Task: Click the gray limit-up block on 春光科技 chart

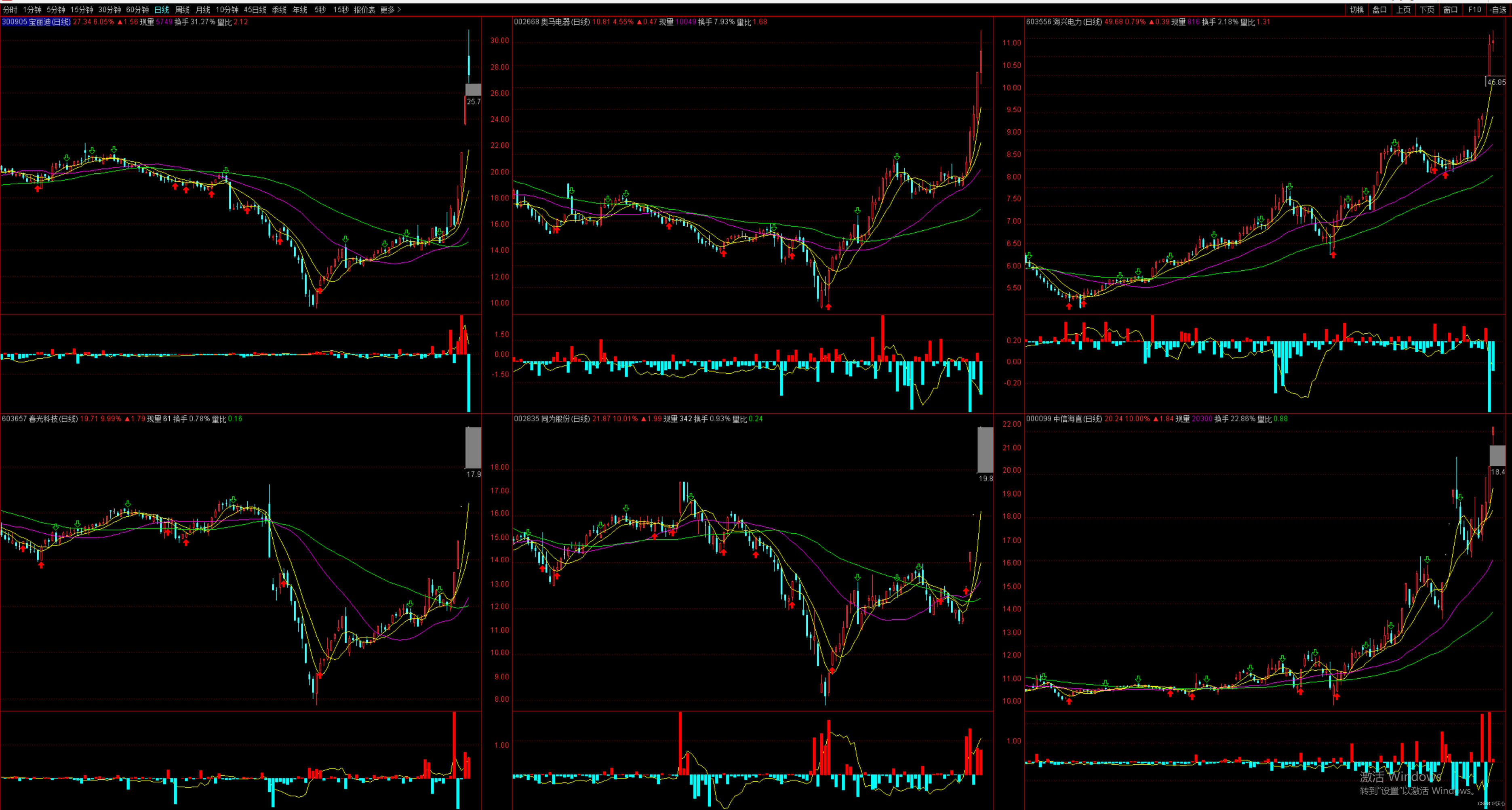Action: [x=473, y=448]
